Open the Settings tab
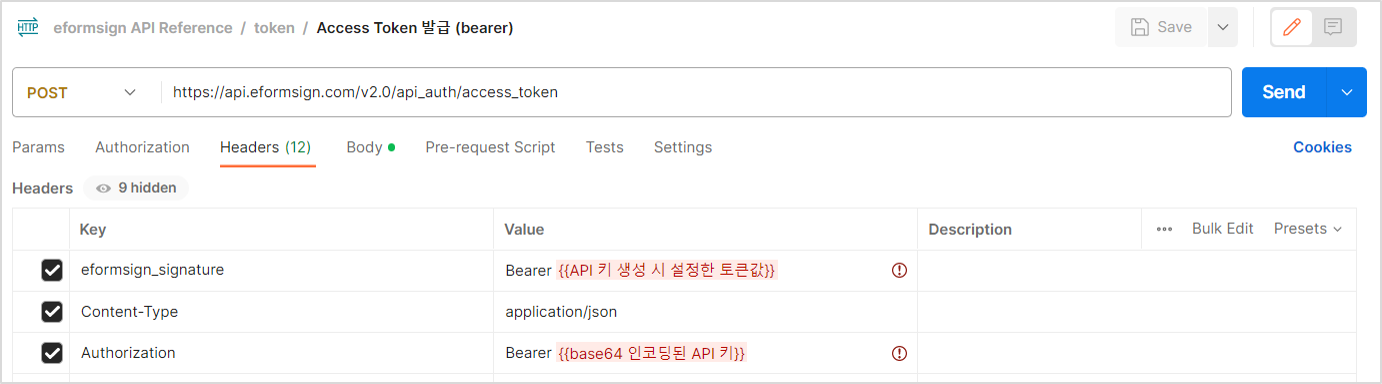The height and width of the screenshot is (384, 1382). (683, 147)
